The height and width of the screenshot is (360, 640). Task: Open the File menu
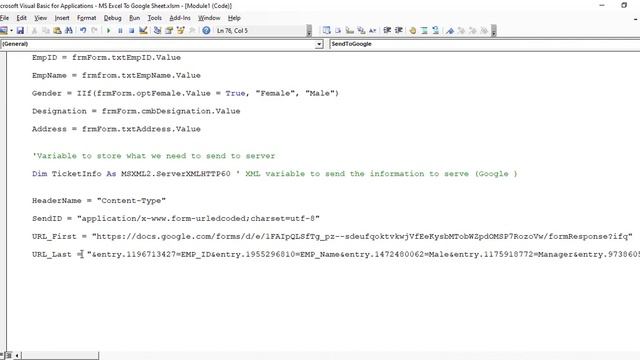[x=4, y=18]
